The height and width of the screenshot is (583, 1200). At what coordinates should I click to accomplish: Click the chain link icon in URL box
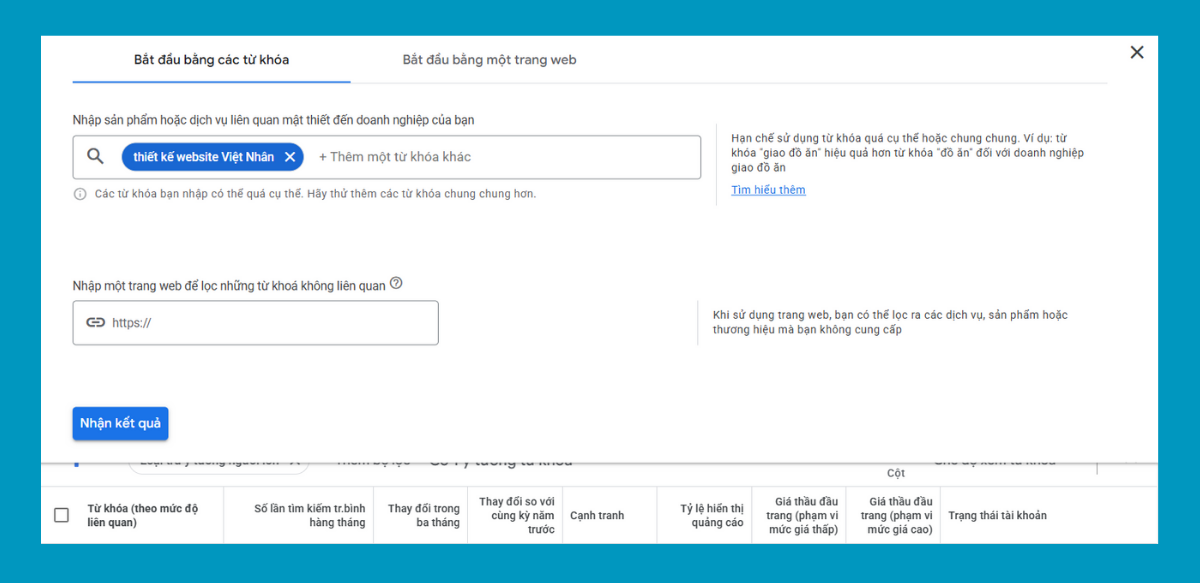click(95, 323)
